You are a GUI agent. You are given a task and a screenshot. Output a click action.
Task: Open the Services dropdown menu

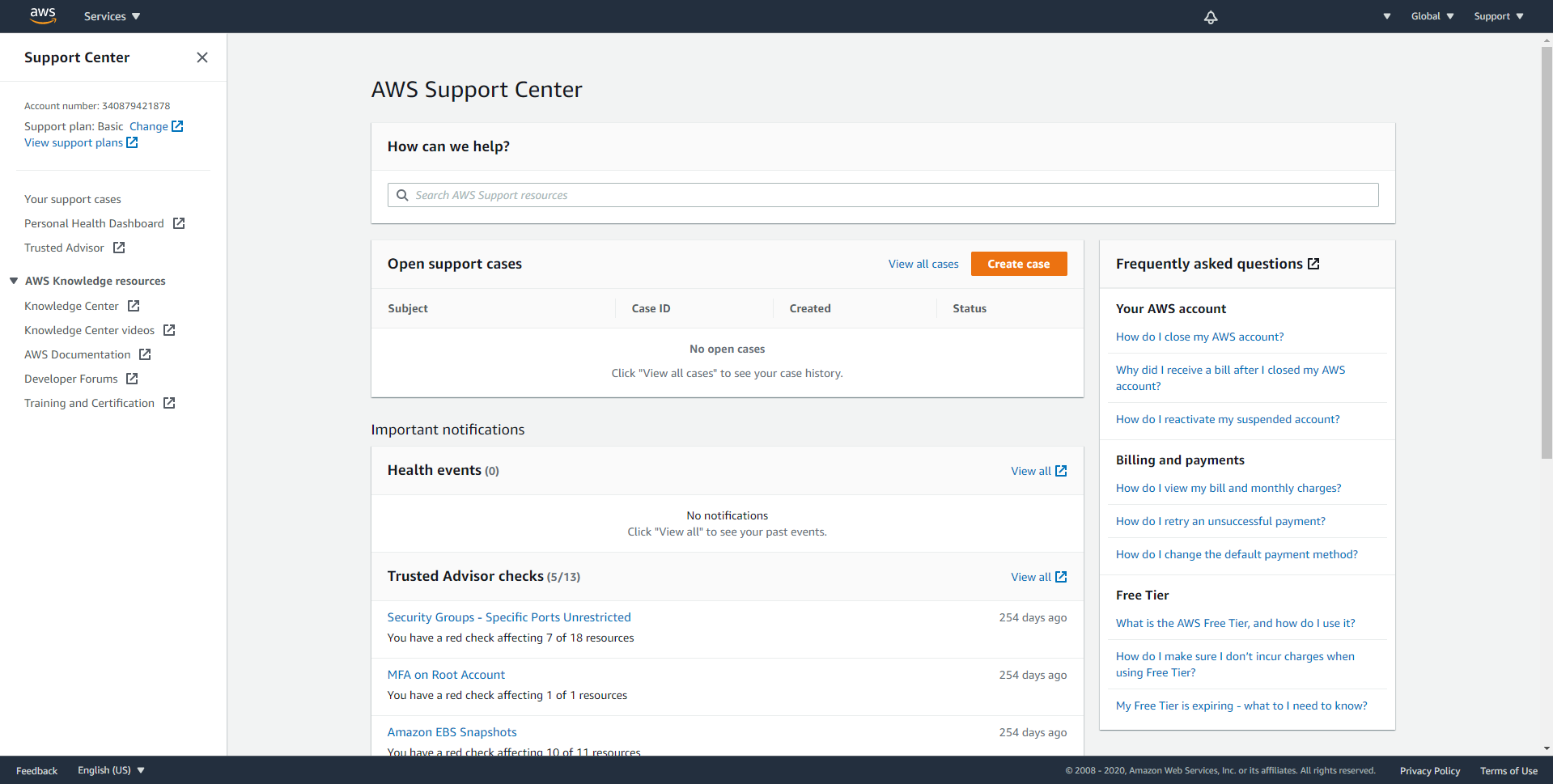click(112, 16)
